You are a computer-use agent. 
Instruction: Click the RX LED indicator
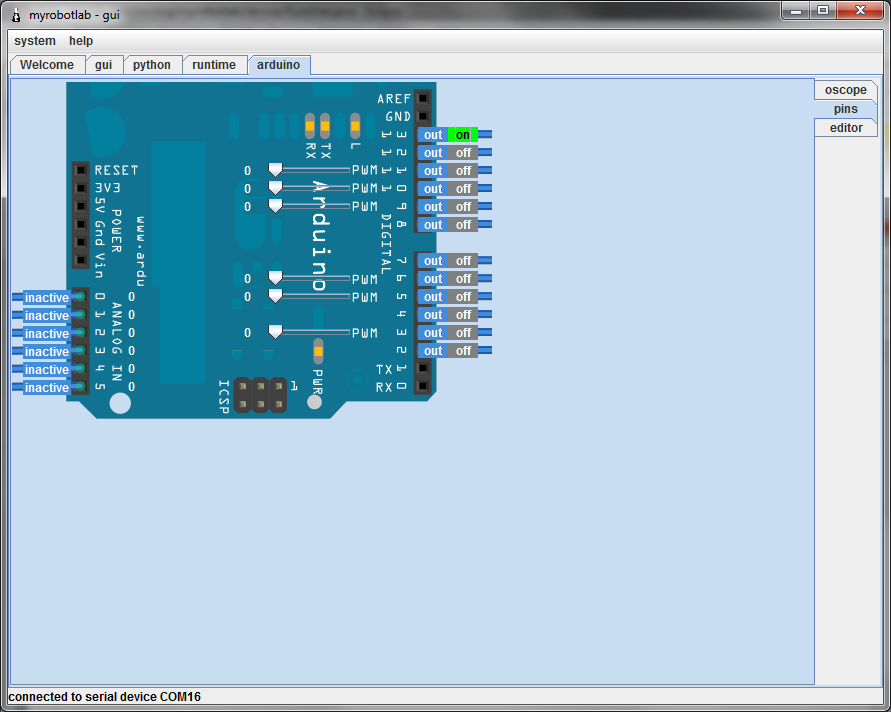click(x=310, y=126)
